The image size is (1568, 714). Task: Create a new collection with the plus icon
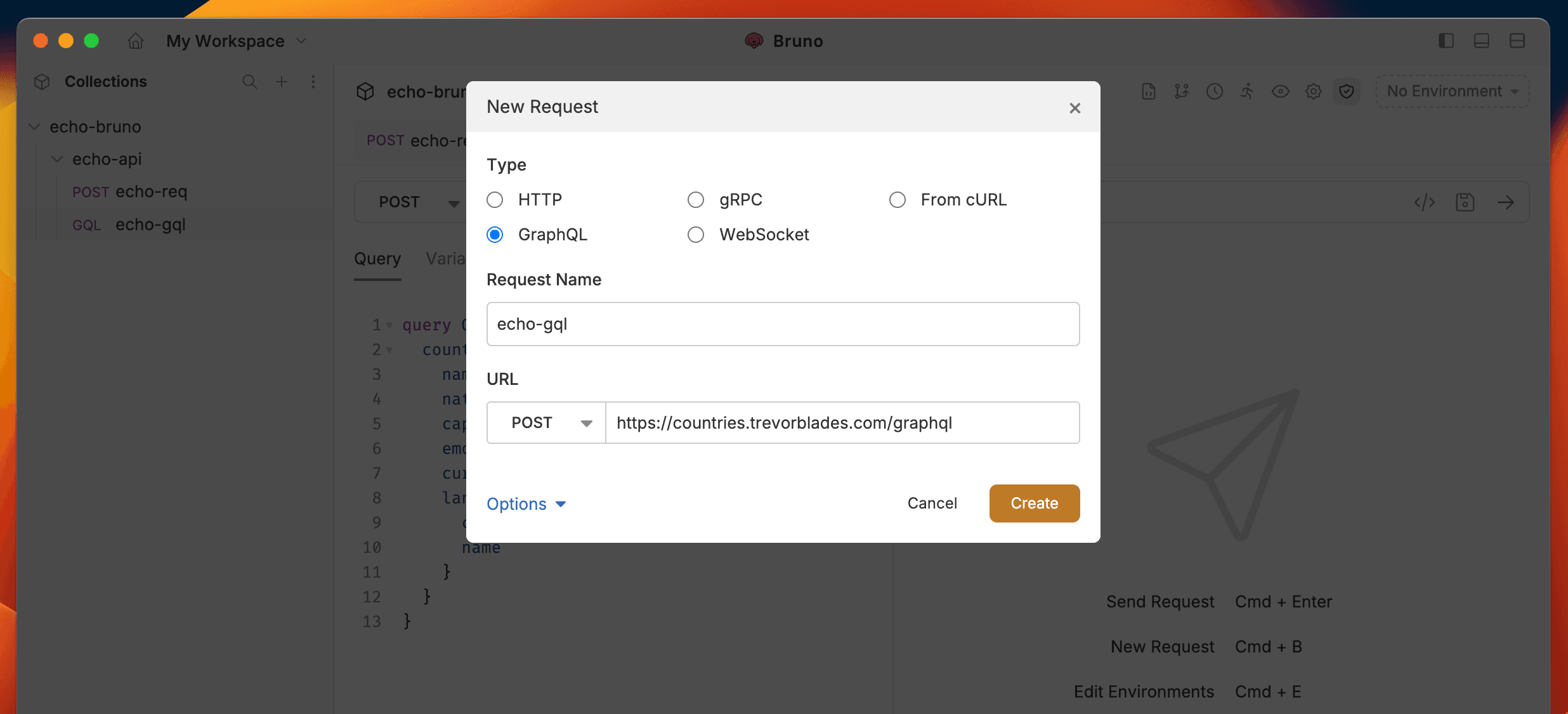click(282, 81)
